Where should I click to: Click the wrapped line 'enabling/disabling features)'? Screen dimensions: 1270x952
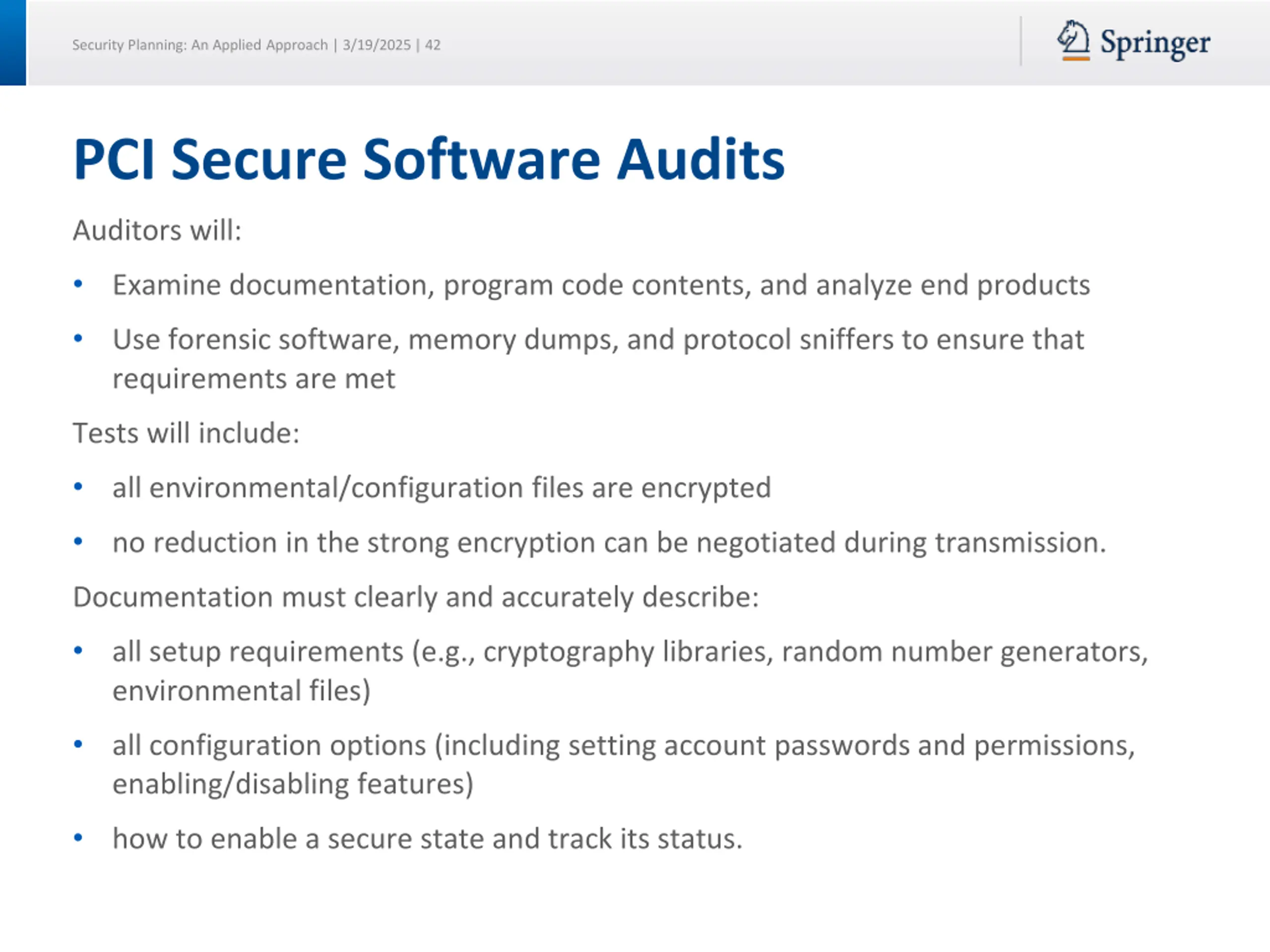click(x=293, y=784)
